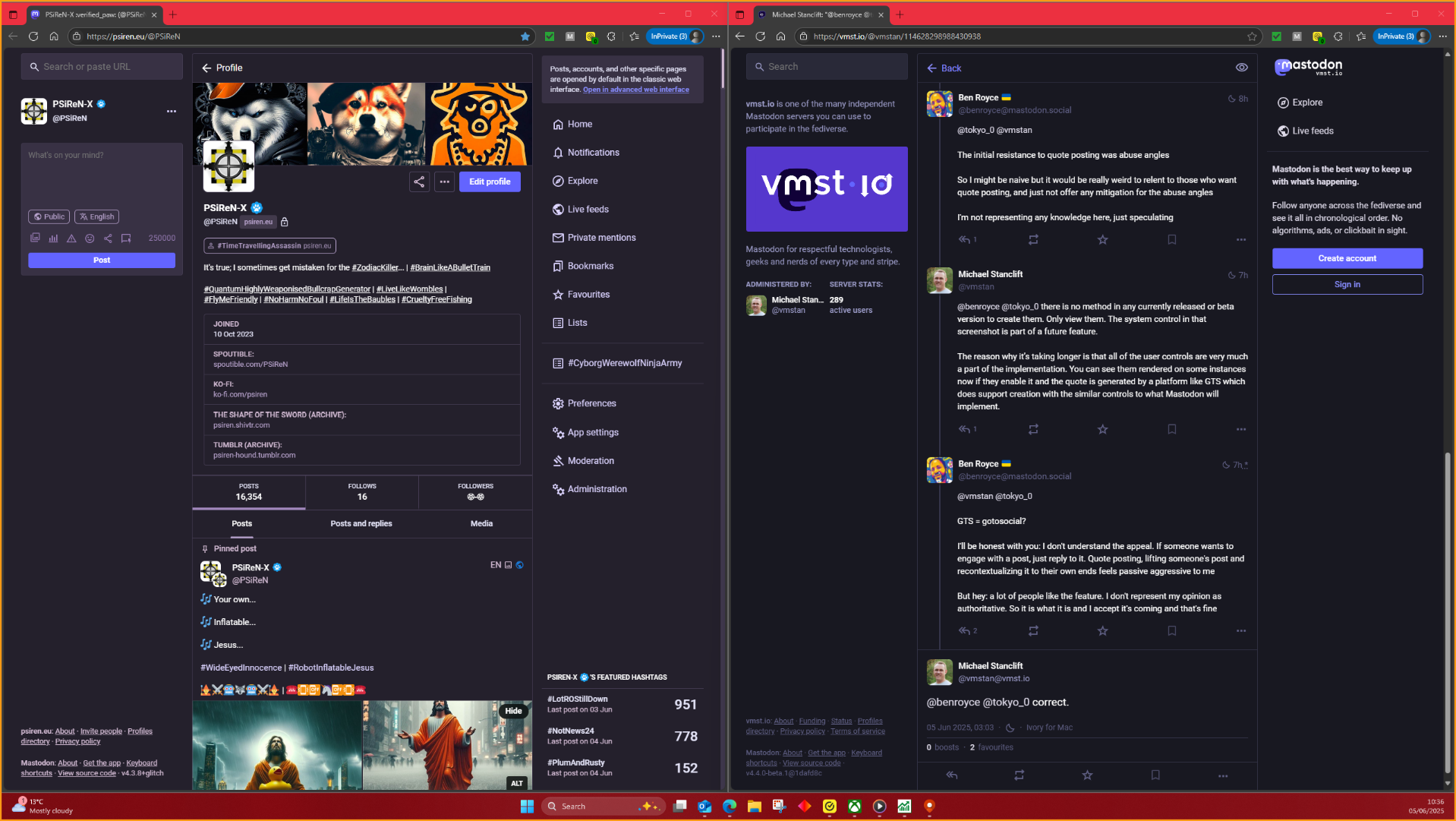
Task: Open in advanced web interface link
Action: click(x=636, y=90)
